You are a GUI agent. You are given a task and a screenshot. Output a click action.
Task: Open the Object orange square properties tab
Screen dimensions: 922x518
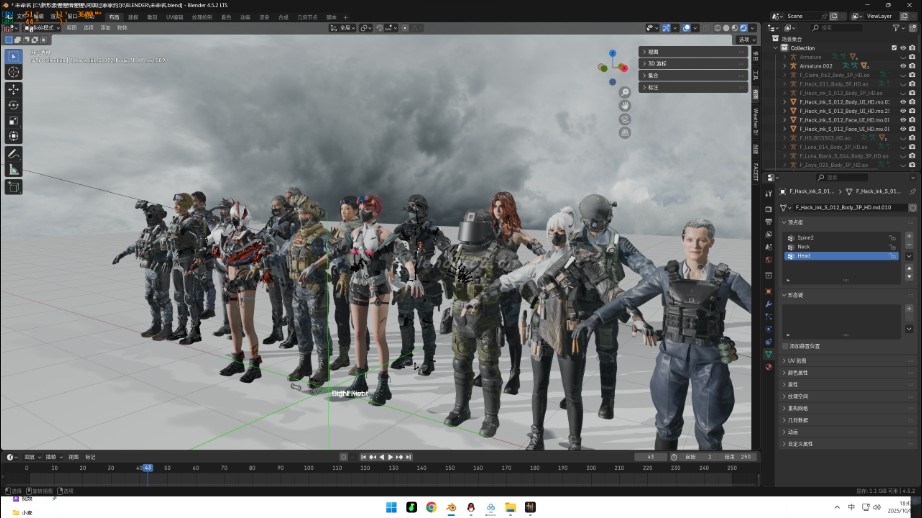click(x=769, y=292)
